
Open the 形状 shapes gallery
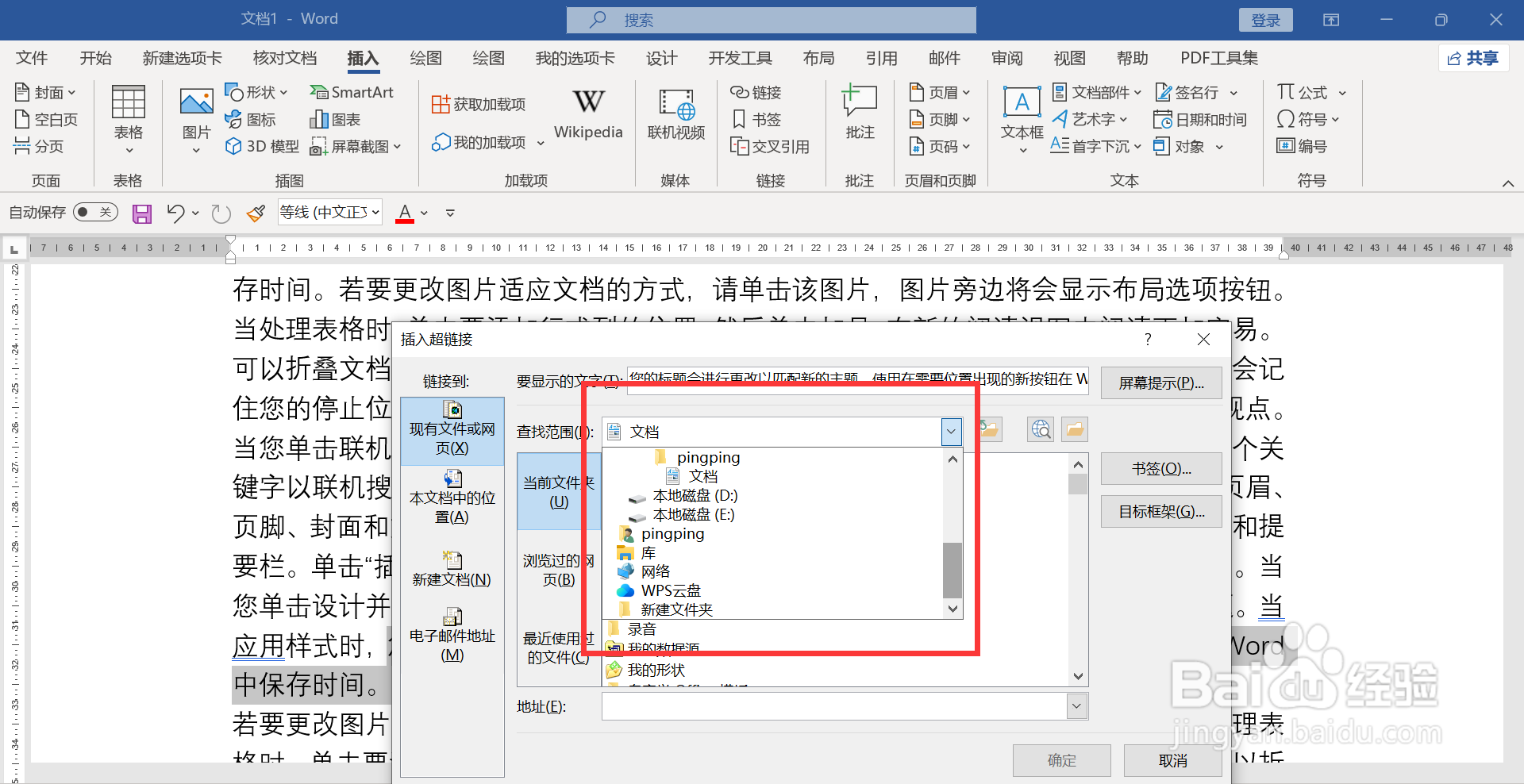[256, 93]
